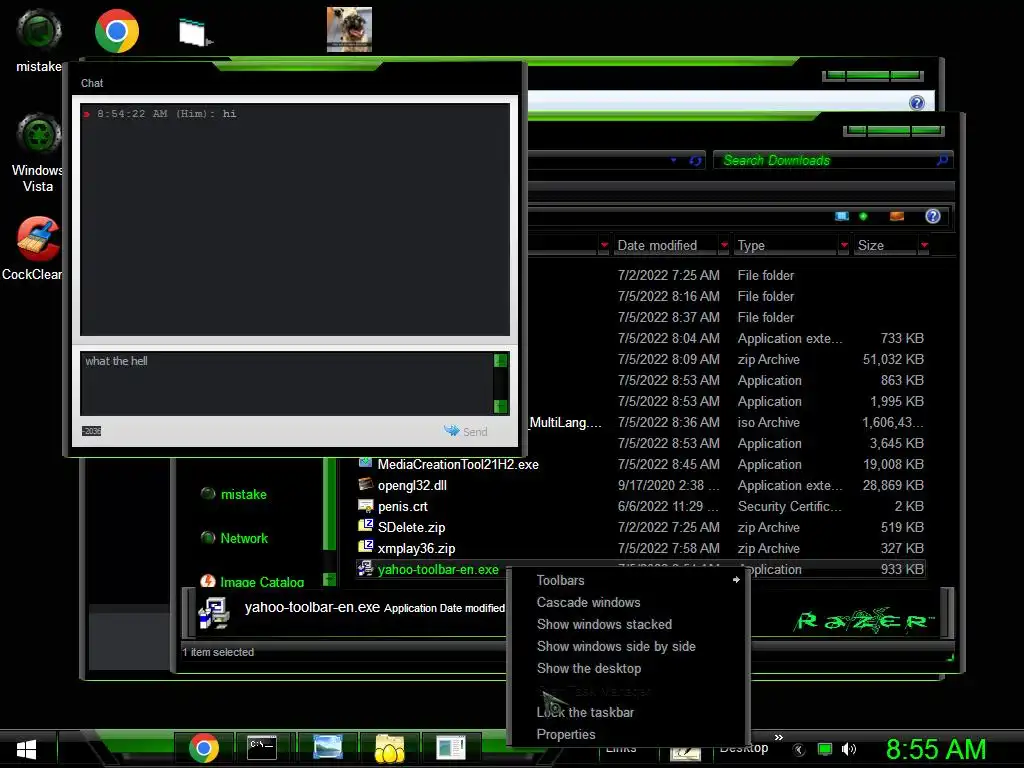Click the volume speaker tray icon
Image resolution: width=1024 pixels, height=768 pixels.
(849, 749)
